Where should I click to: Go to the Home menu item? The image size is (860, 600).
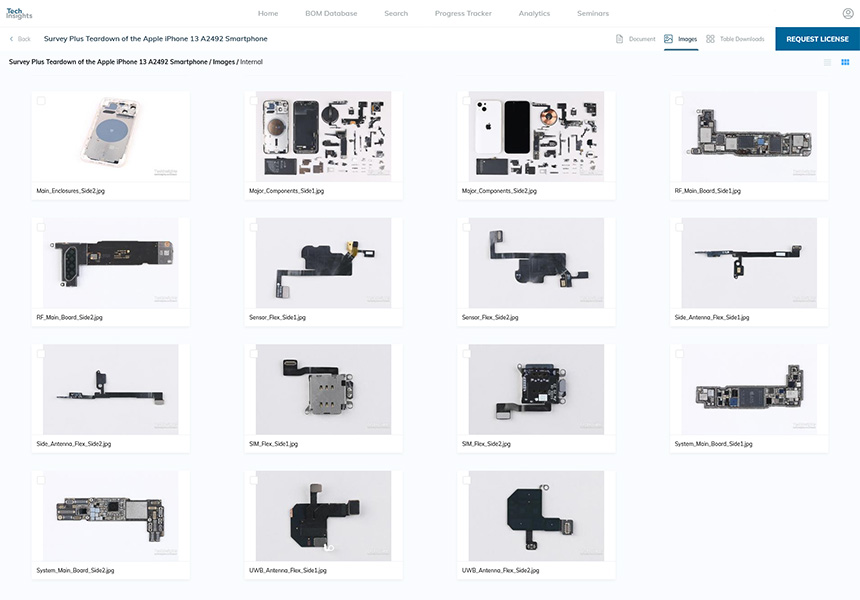click(x=268, y=13)
